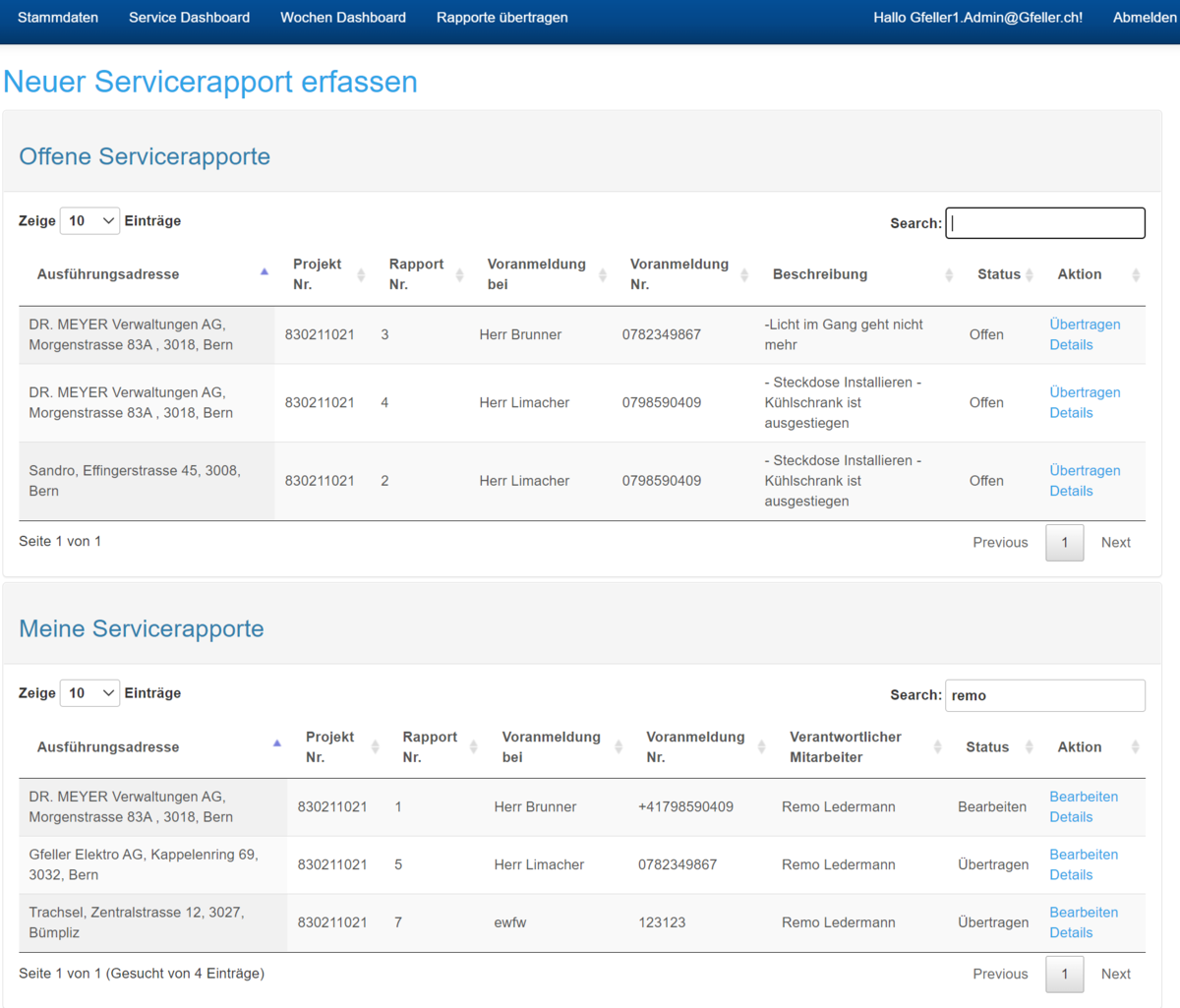This screenshot has width=1180, height=1008.
Task: Open Wochen Dashboard page
Action: tap(343, 18)
